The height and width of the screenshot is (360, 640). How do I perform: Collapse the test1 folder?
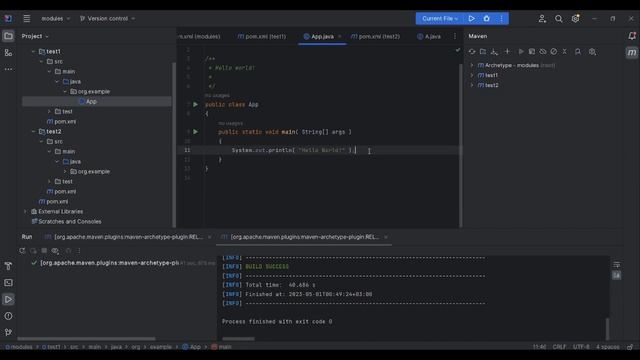(33, 51)
